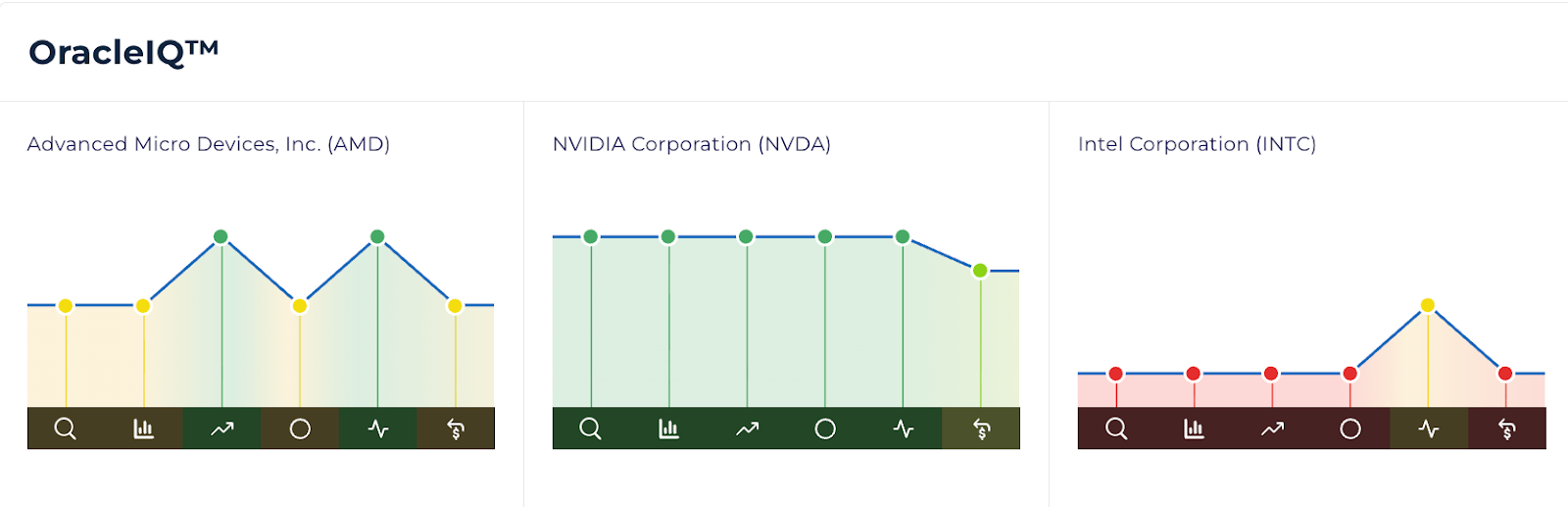Click the yellow peak point on Intel chart
The height and width of the screenshot is (507, 1568).
click(x=1428, y=305)
